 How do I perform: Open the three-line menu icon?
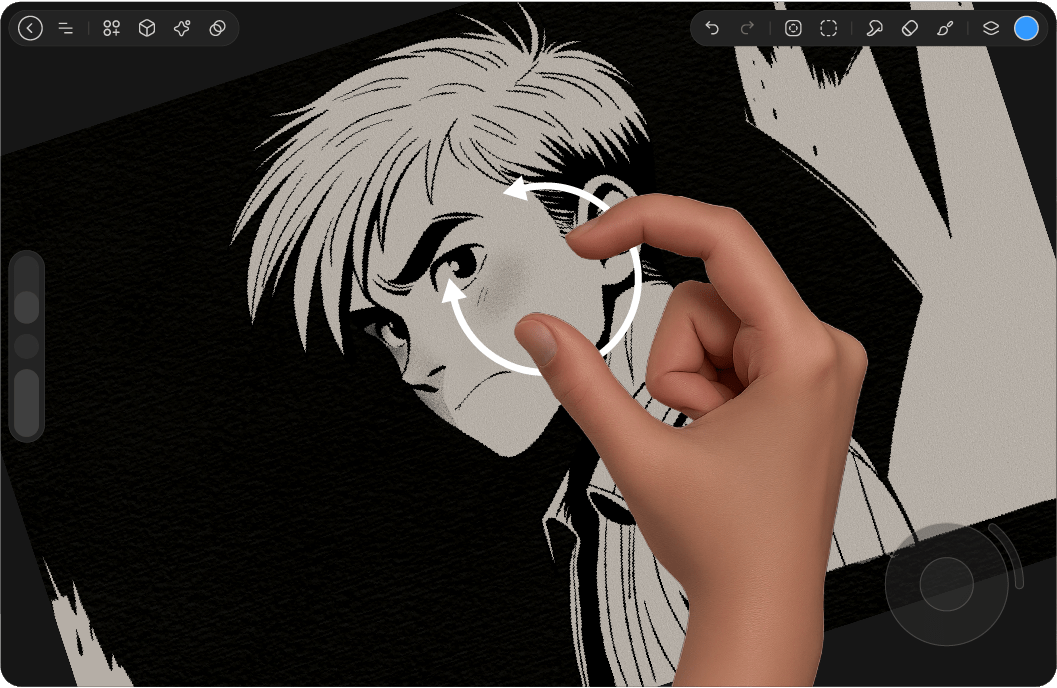pyautogui.click(x=65, y=28)
